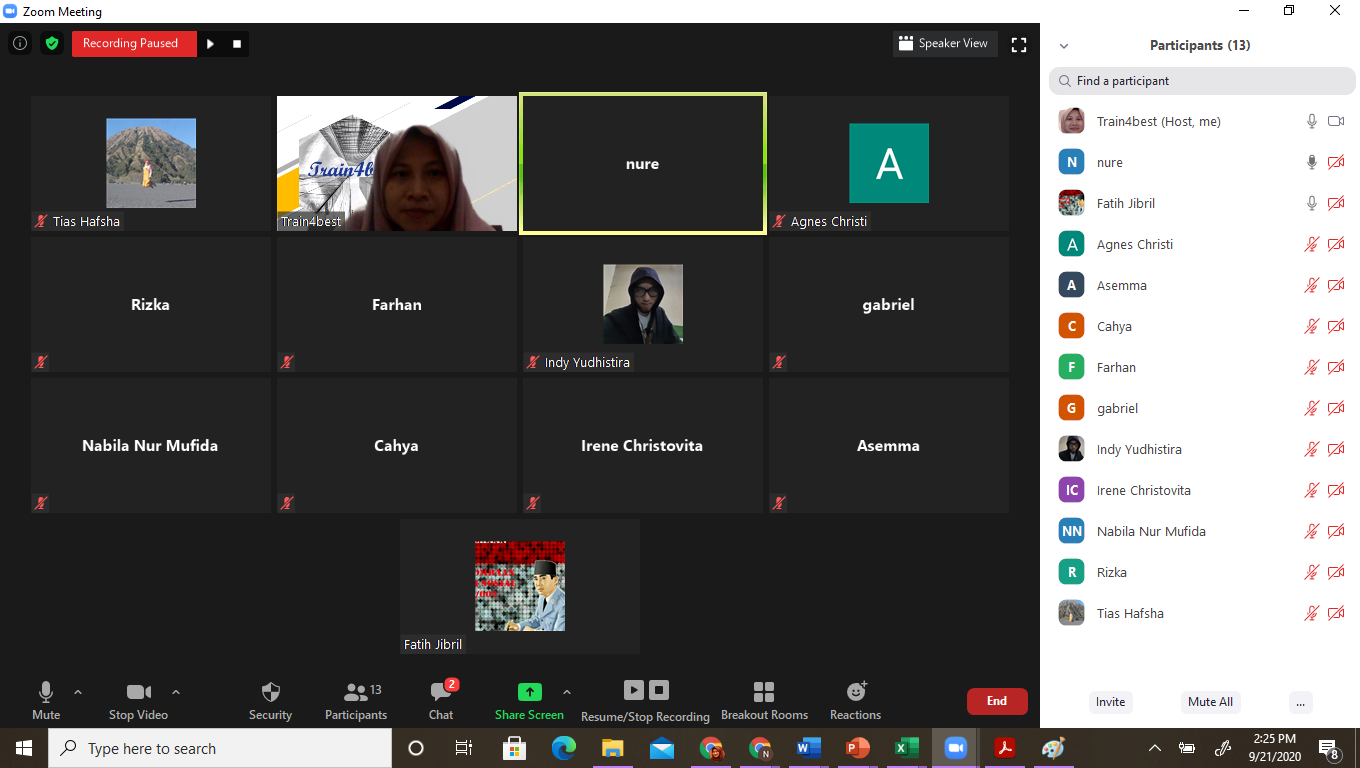
Task: Click the green encryption shield icon
Action: click(51, 44)
